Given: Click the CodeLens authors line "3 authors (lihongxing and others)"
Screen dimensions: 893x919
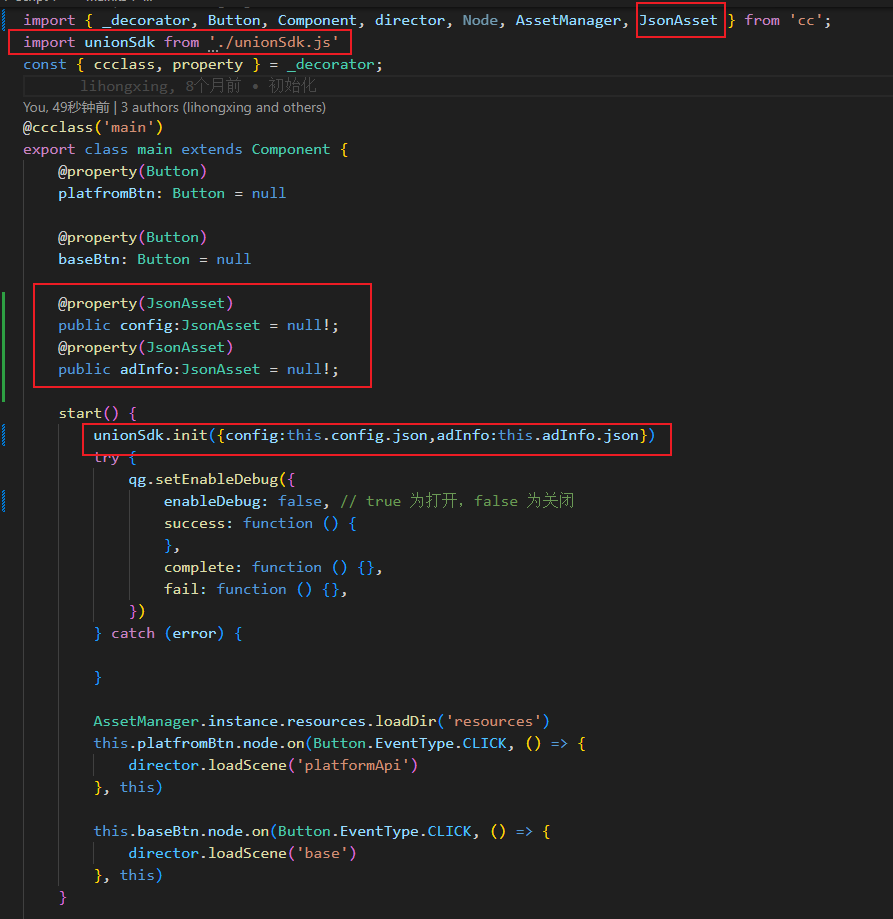Looking at the screenshot, I should (x=224, y=107).
